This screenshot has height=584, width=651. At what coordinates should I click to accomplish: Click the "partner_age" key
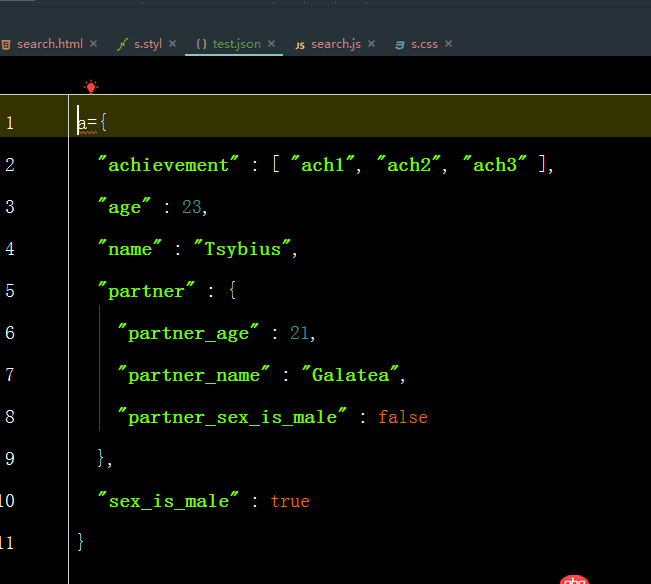188,333
